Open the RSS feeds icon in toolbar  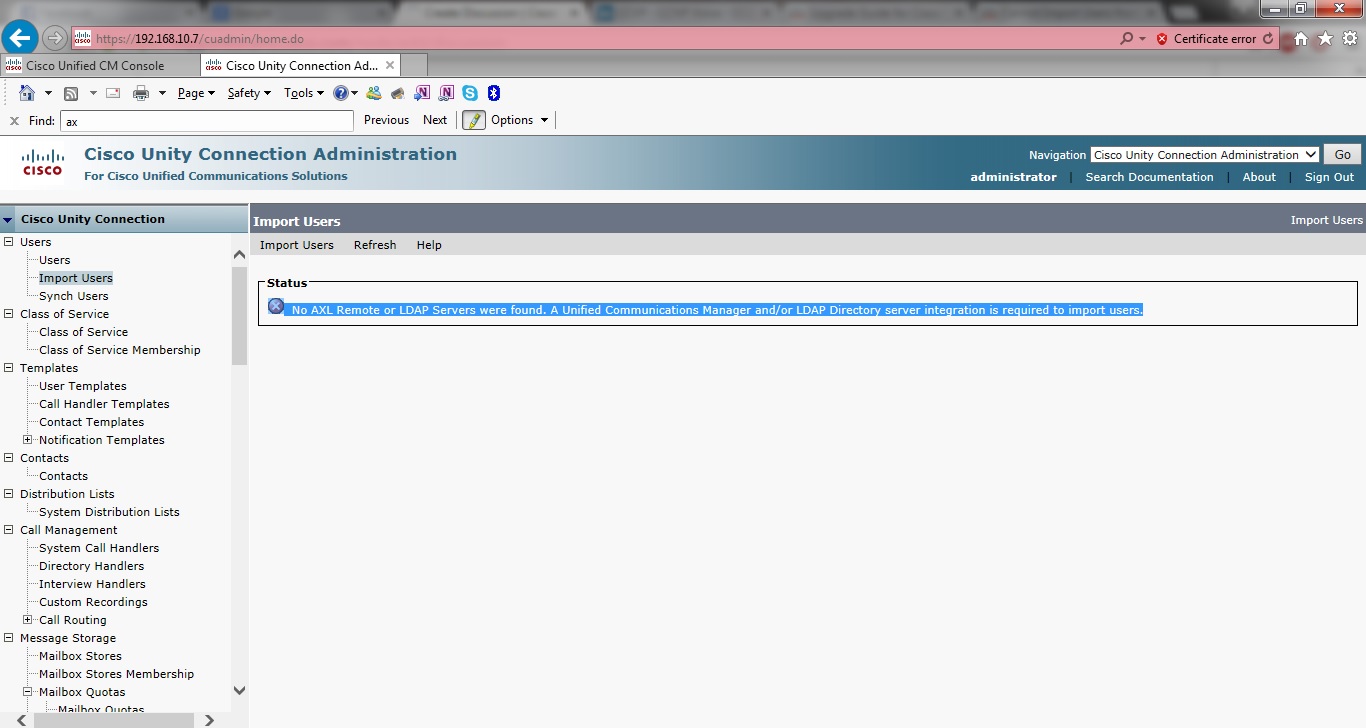click(71, 93)
